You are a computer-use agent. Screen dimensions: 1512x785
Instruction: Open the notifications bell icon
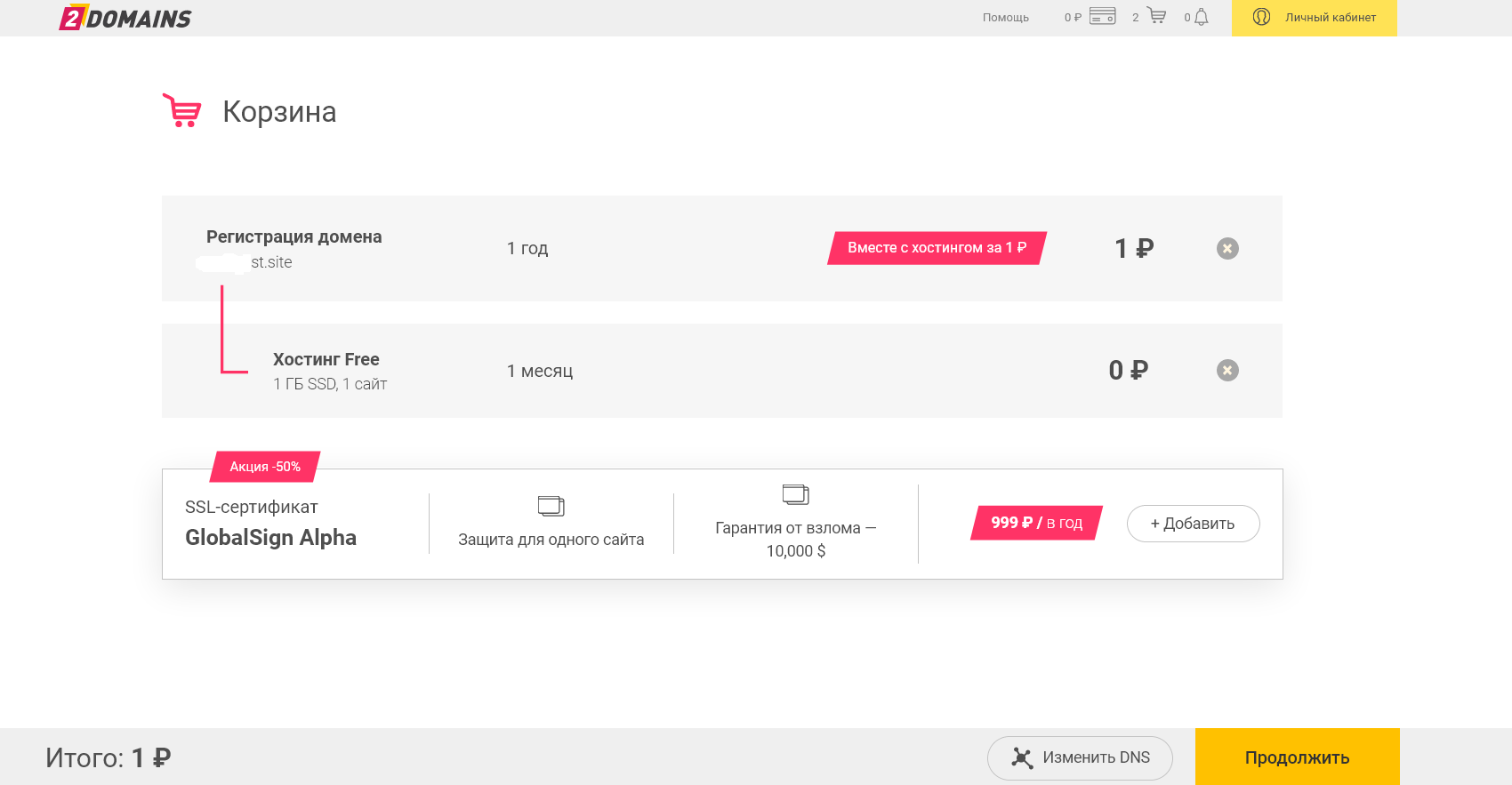click(x=1202, y=17)
